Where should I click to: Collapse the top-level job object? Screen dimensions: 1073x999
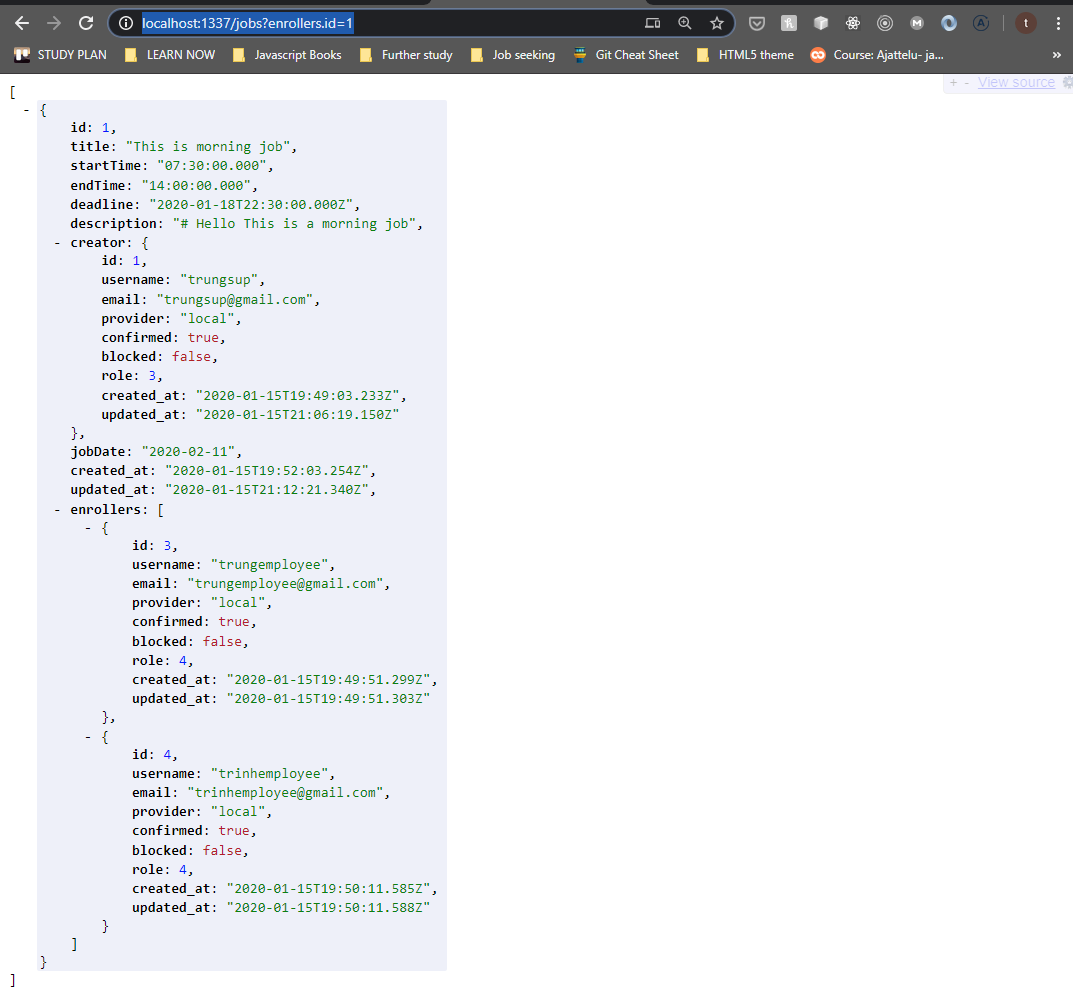point(27,110)
